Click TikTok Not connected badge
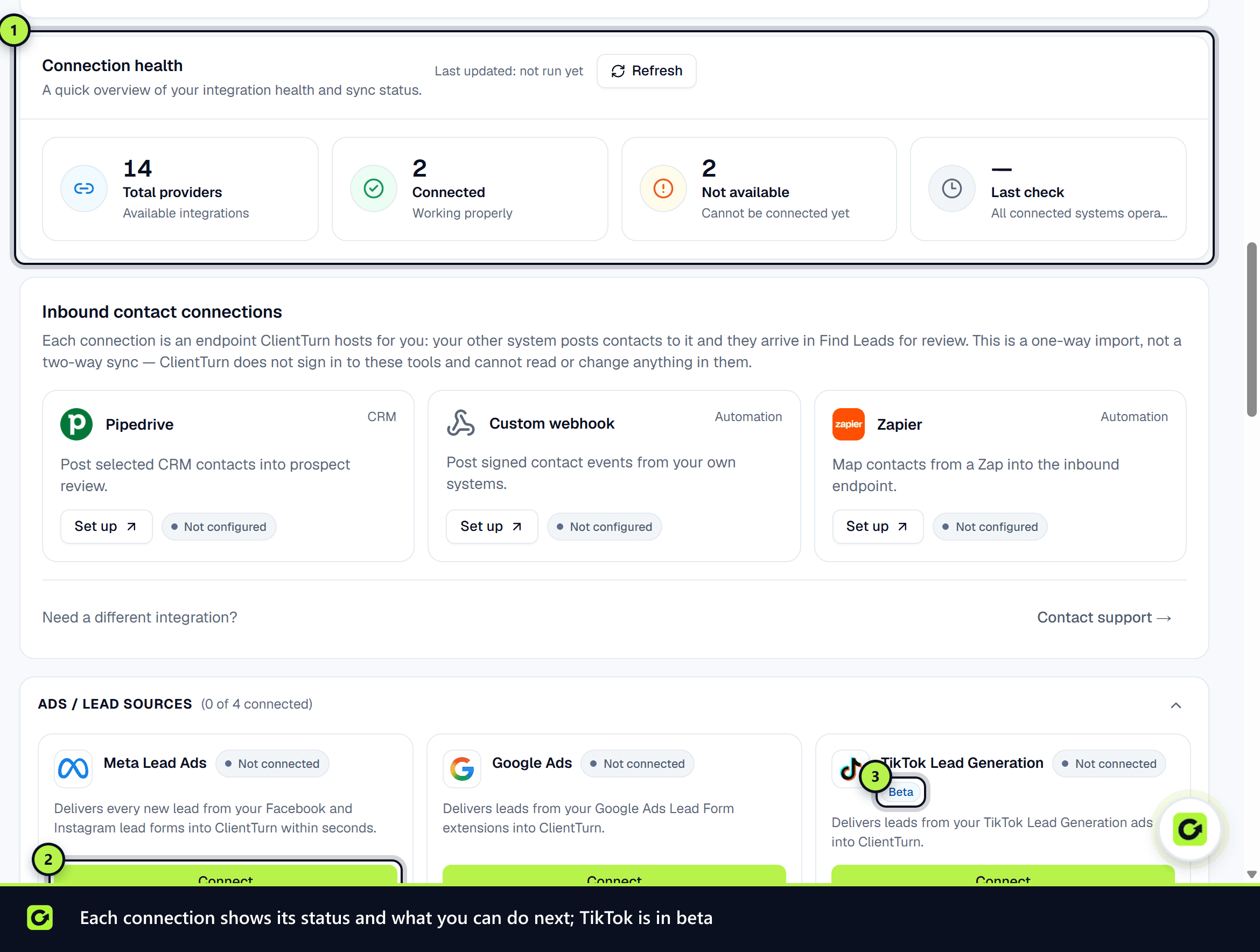Screen dimensions: 1260x952 point(1109,764)
